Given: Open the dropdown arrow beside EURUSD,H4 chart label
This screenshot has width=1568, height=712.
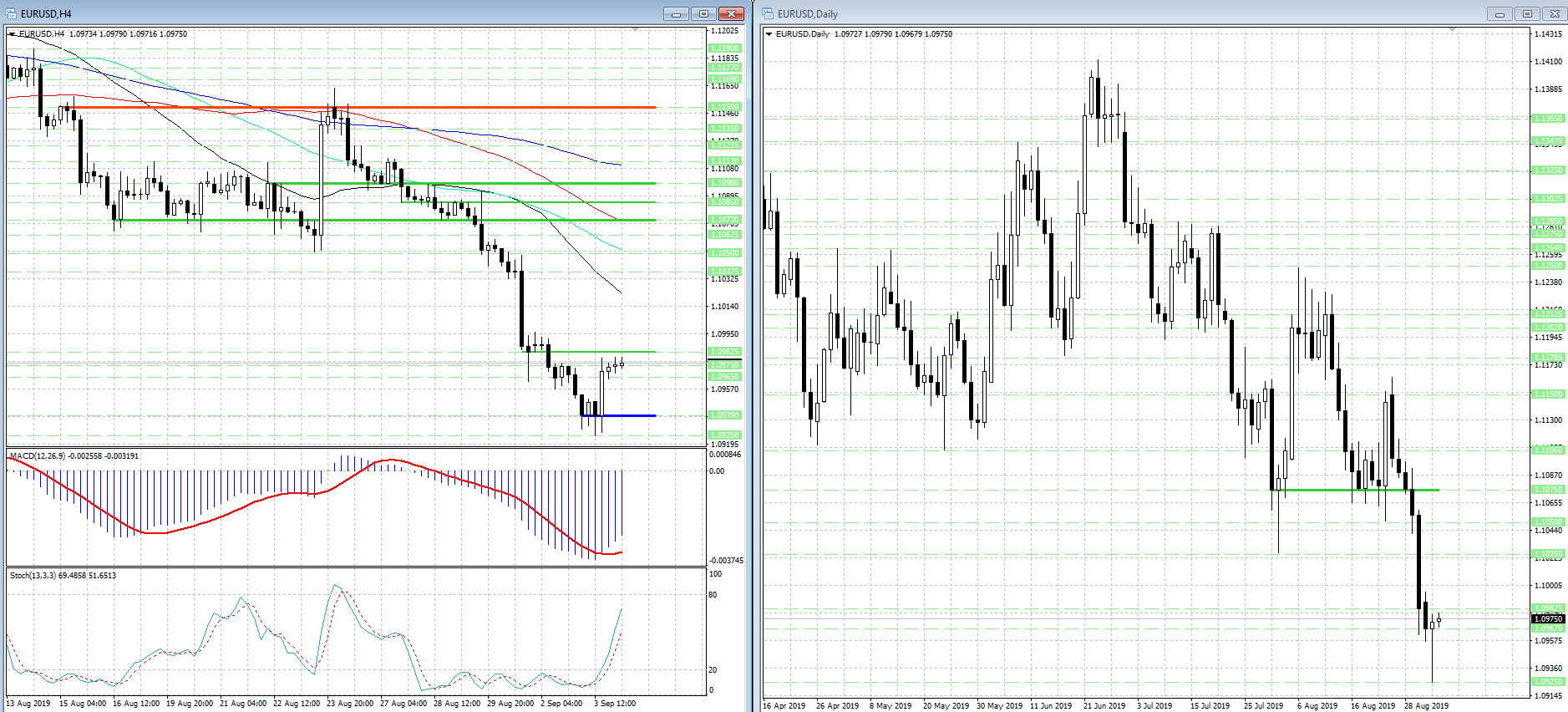Looking at the screenshot, I should pos(13,34).
